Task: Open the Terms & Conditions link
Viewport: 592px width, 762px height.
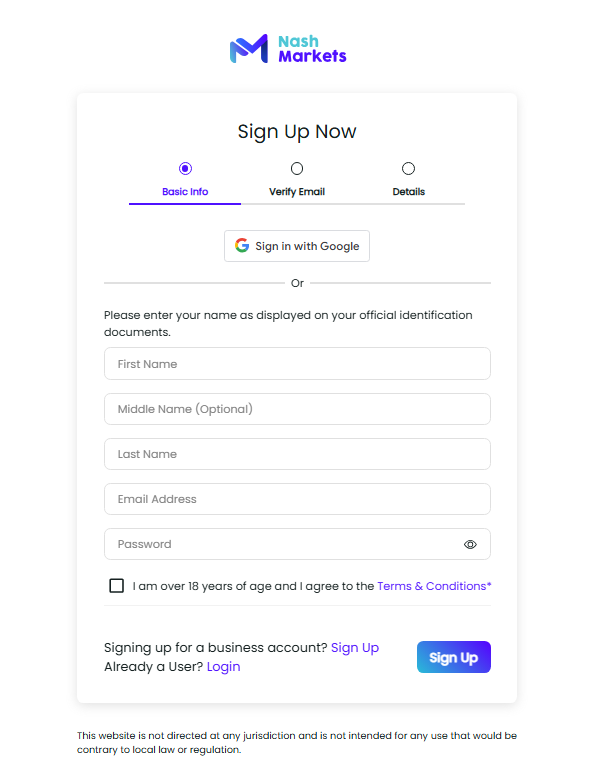Action: [x=434, y=586]
